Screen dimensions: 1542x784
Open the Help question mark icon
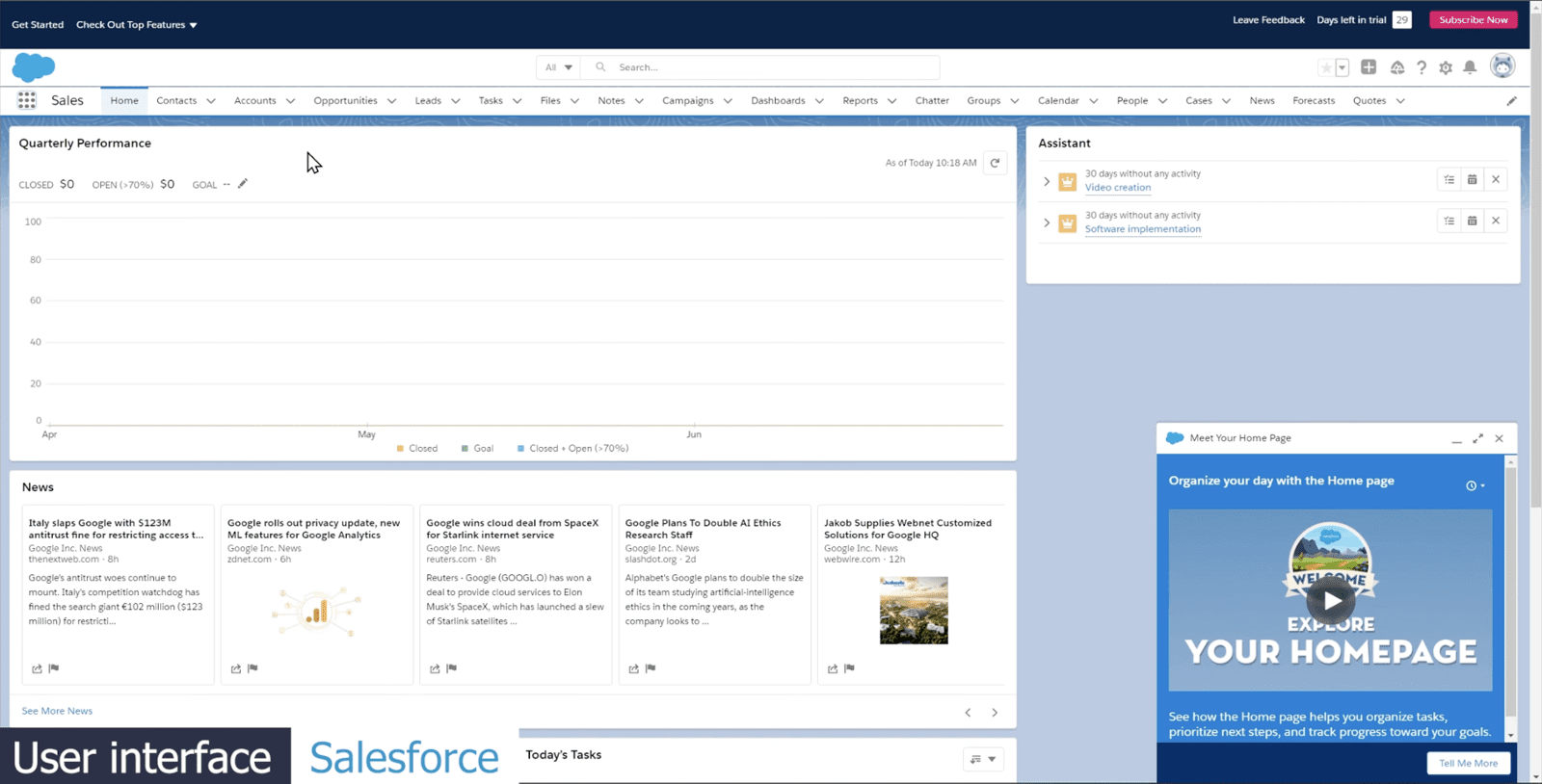pyautogui.click(x=1422, y=67)
